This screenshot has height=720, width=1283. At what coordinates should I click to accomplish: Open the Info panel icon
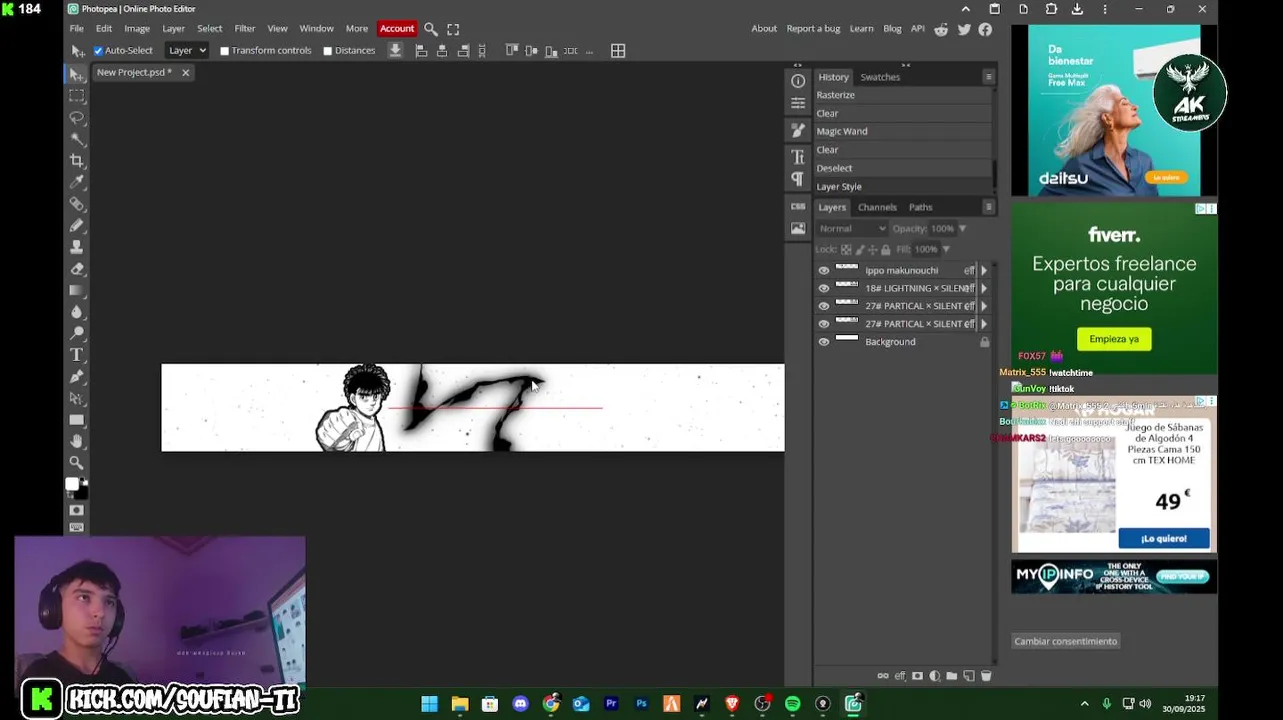798,81
